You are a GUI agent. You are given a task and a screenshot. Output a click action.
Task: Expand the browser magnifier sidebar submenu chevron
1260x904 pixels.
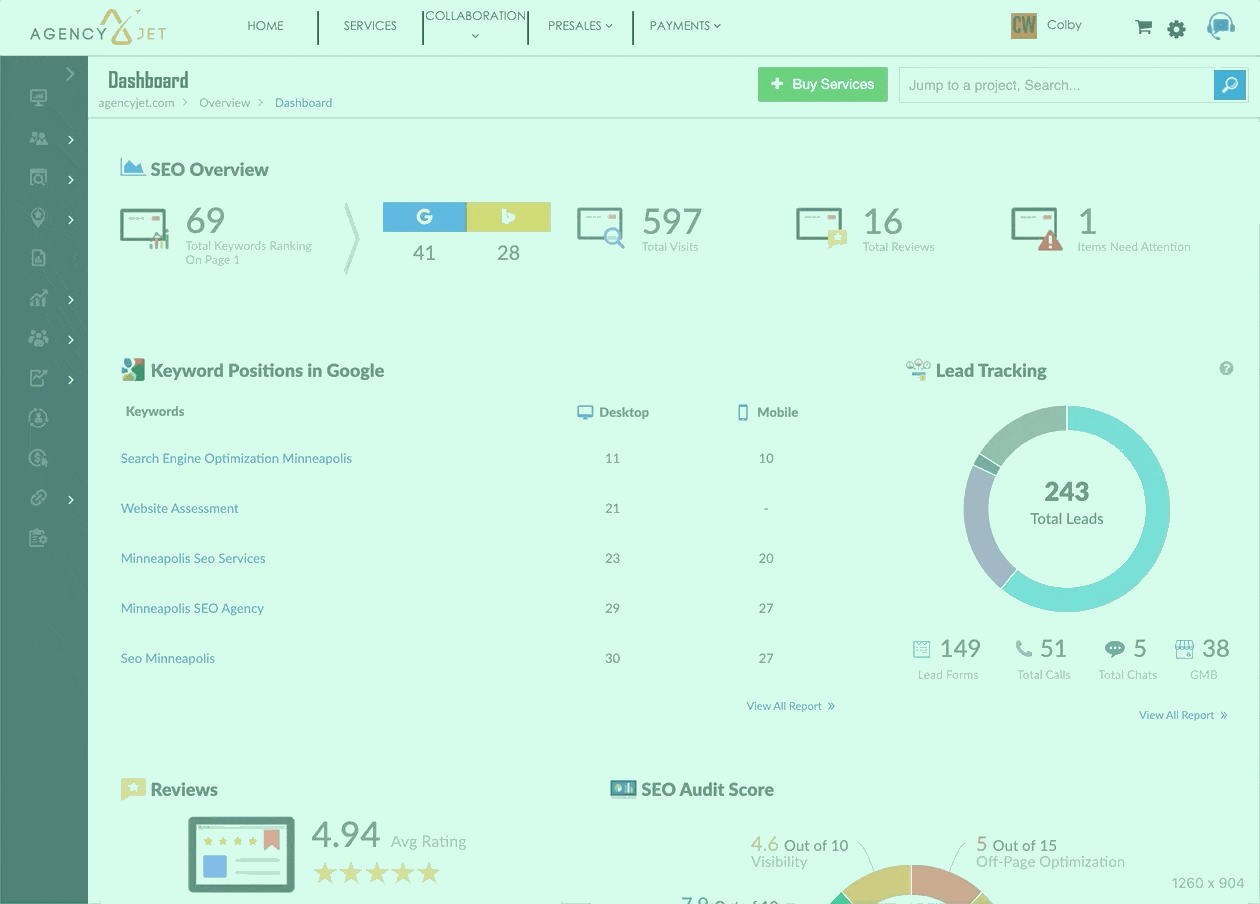(71, 180)
